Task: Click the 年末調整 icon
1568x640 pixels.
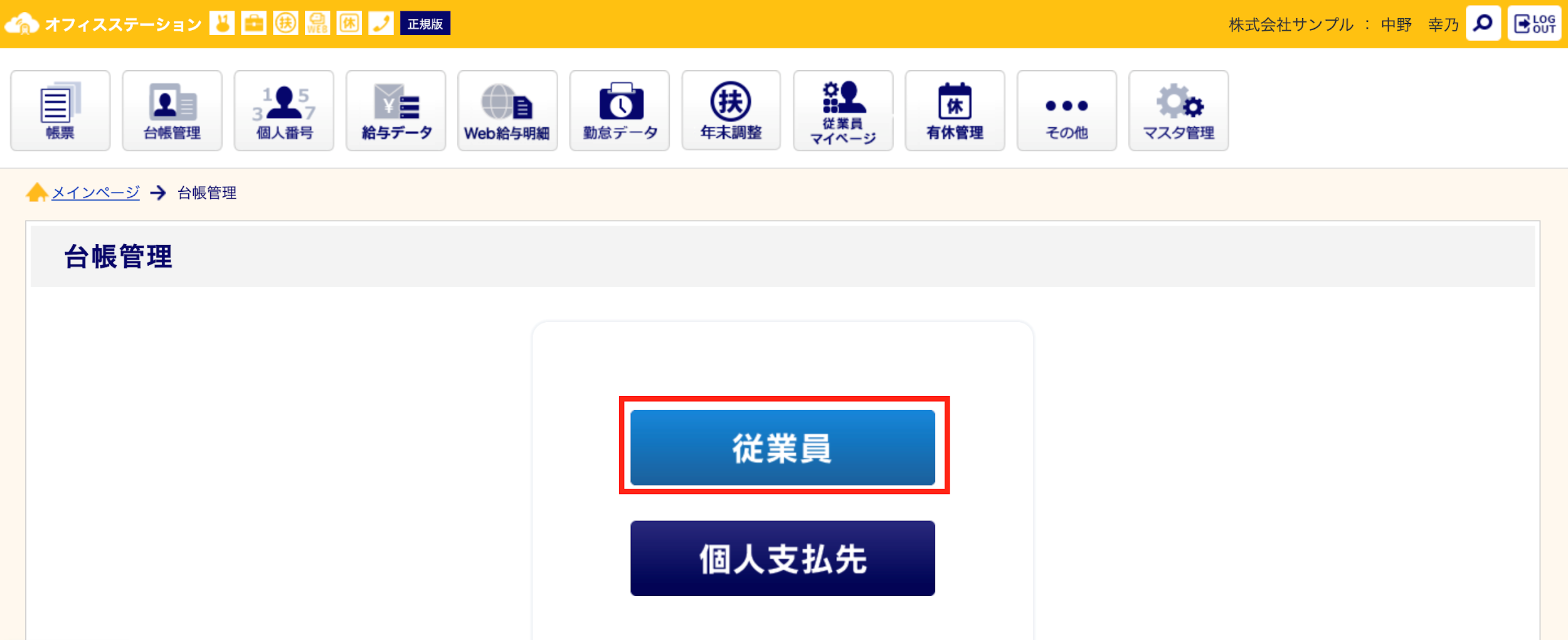Action: point(731,110)
